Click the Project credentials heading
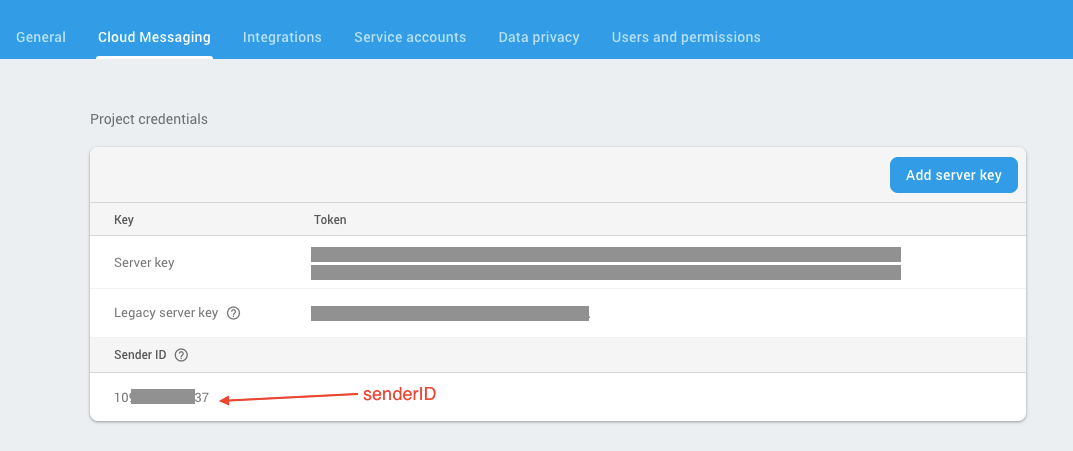This screenshot has height=451, width=1073. pos(148,119)
